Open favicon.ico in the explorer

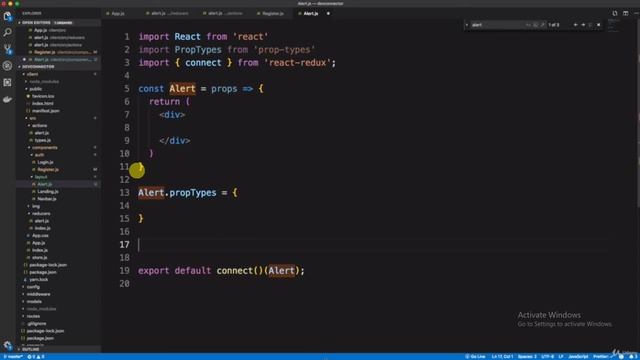click(43, 96)
